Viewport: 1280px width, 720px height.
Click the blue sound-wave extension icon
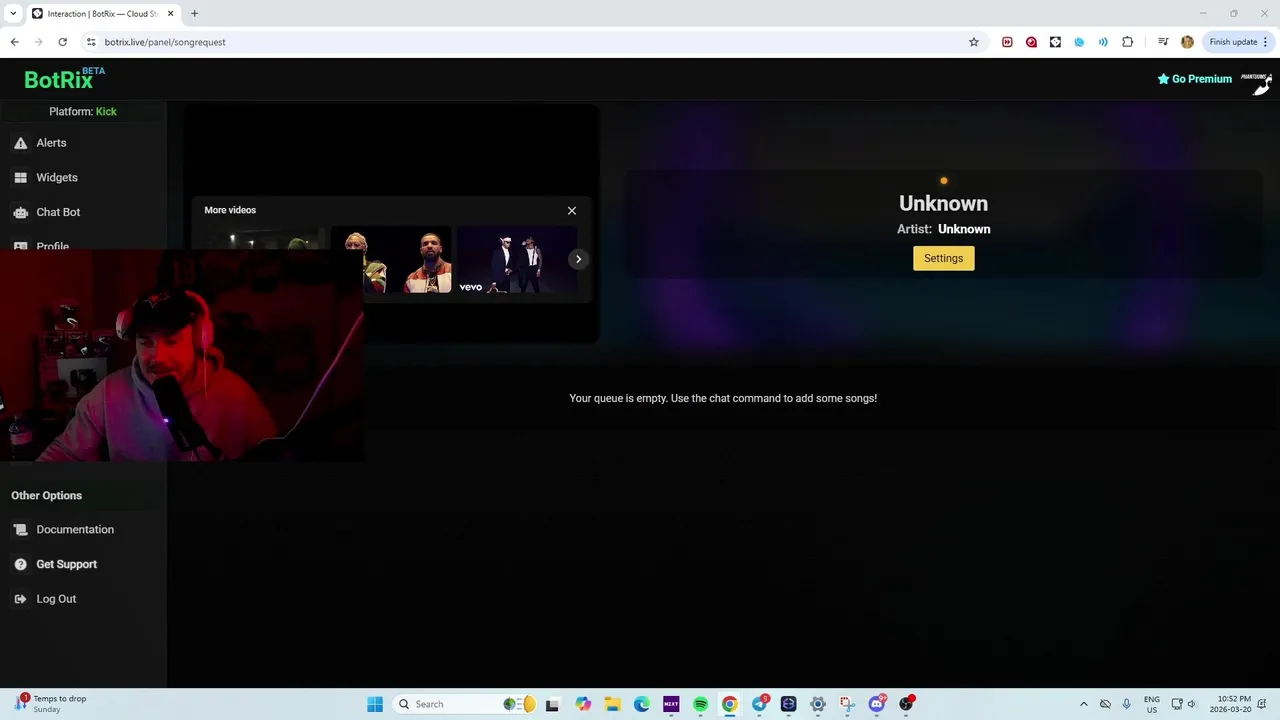[x=1103, y=42]
